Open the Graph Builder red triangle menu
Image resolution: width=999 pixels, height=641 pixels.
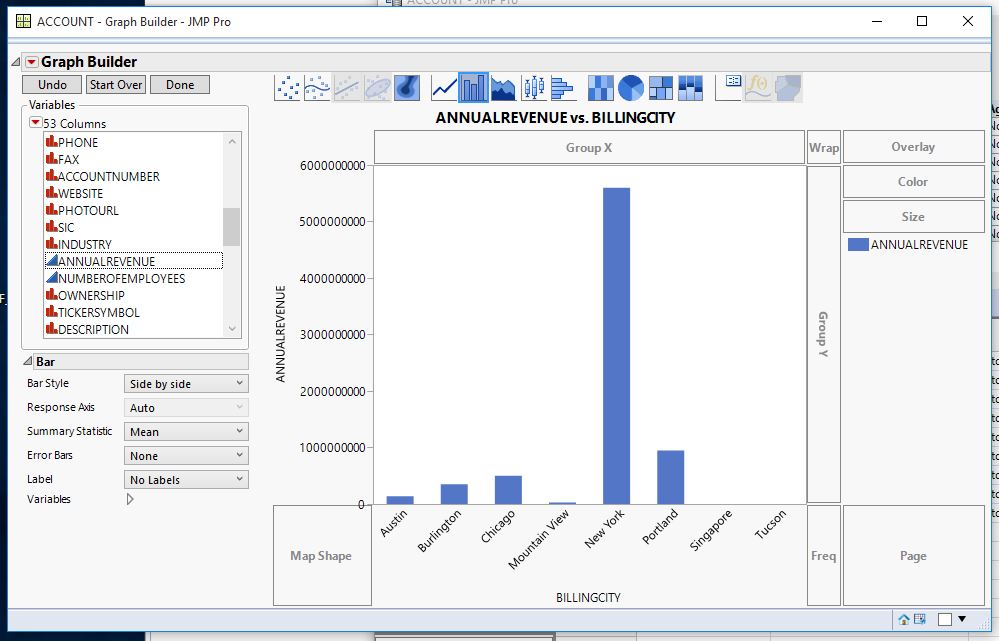pyautogui.click(x=31, y=62)
